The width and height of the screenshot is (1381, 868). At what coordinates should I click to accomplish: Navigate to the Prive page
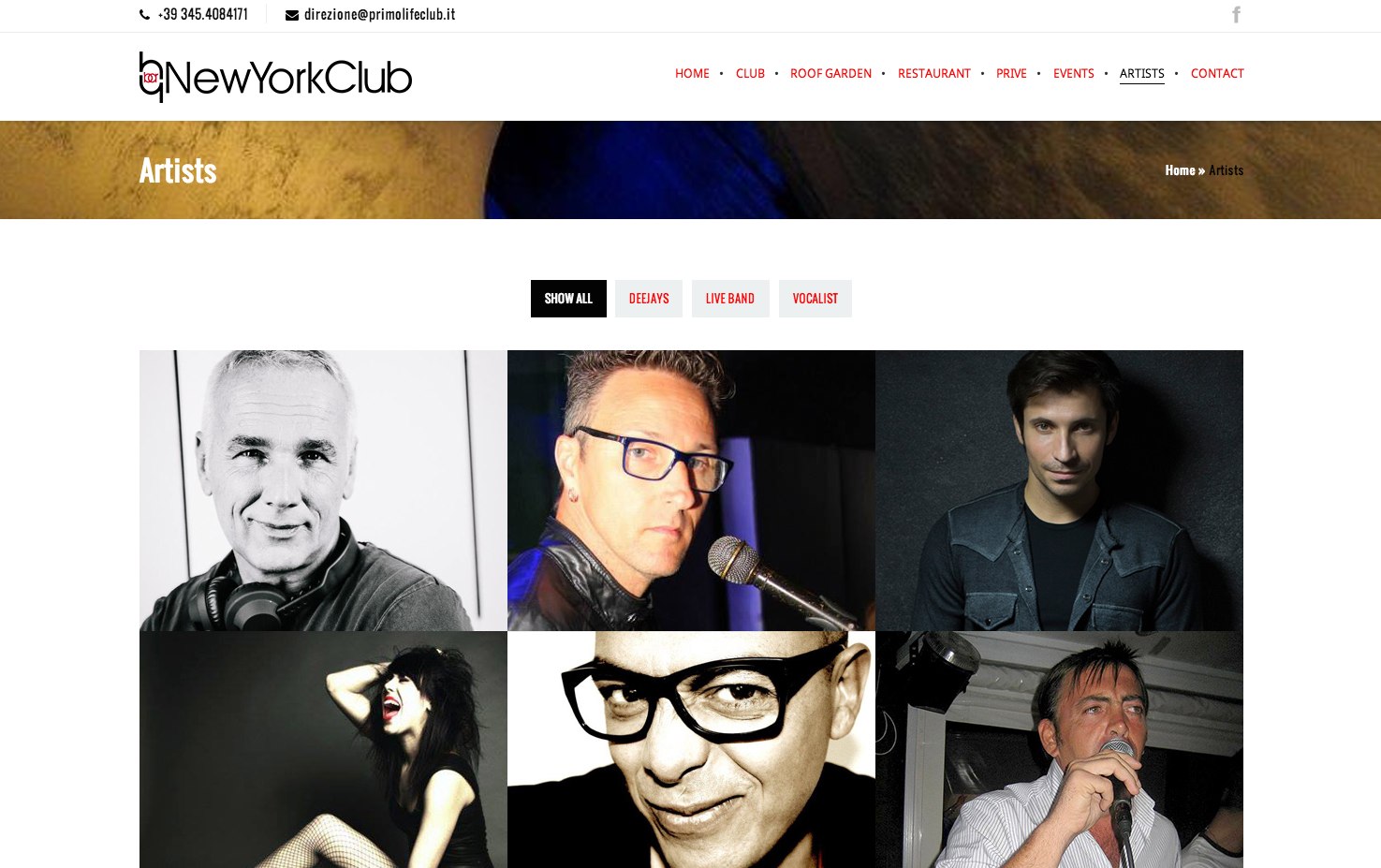click(1011, 73)
